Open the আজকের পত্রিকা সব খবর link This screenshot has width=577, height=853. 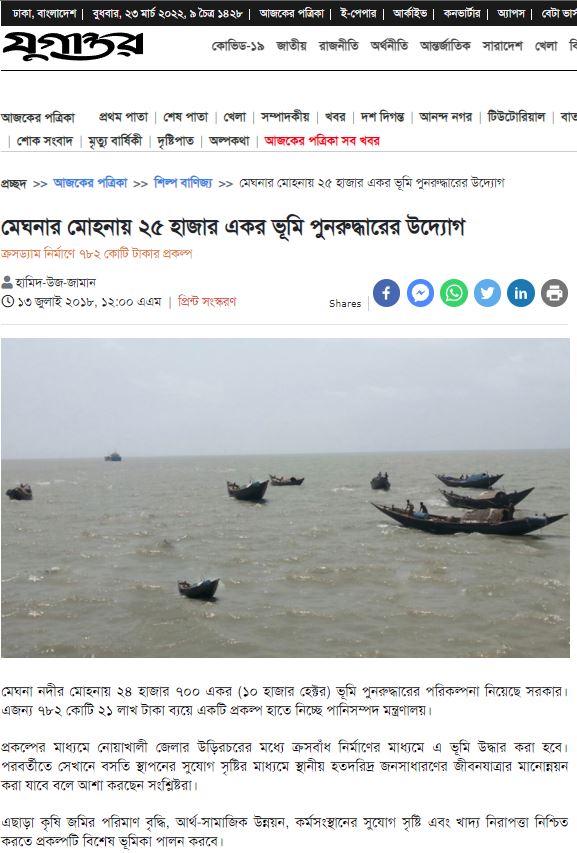[322, 141]
